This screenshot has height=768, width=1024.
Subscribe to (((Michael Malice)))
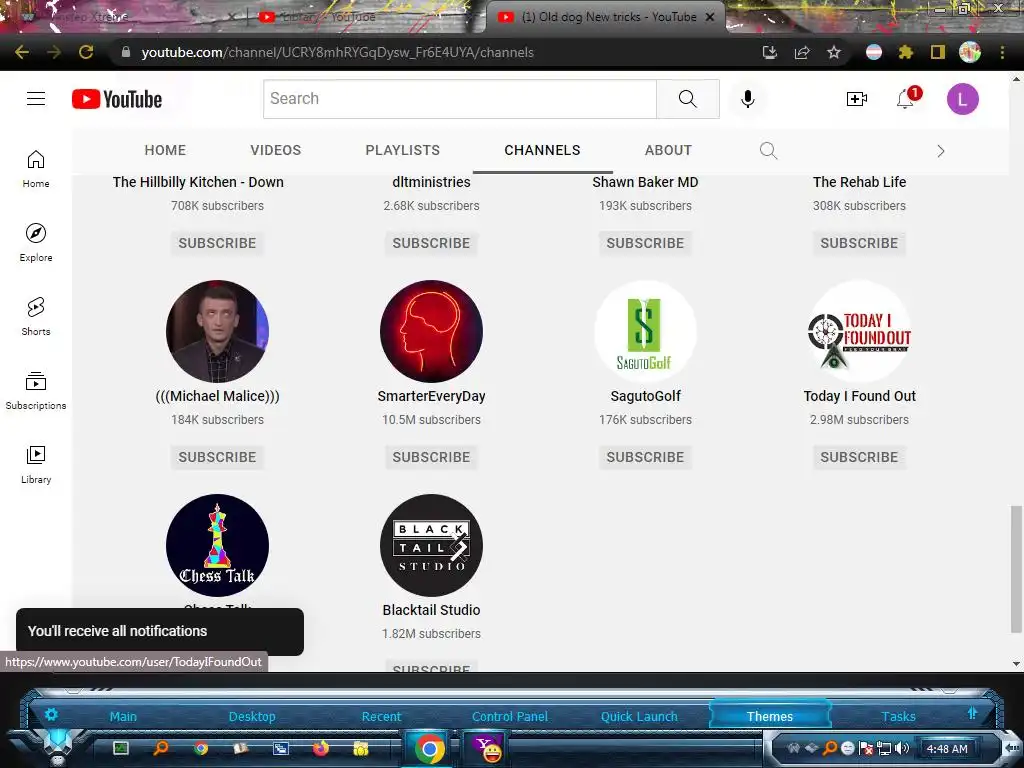tap(217, 457)
